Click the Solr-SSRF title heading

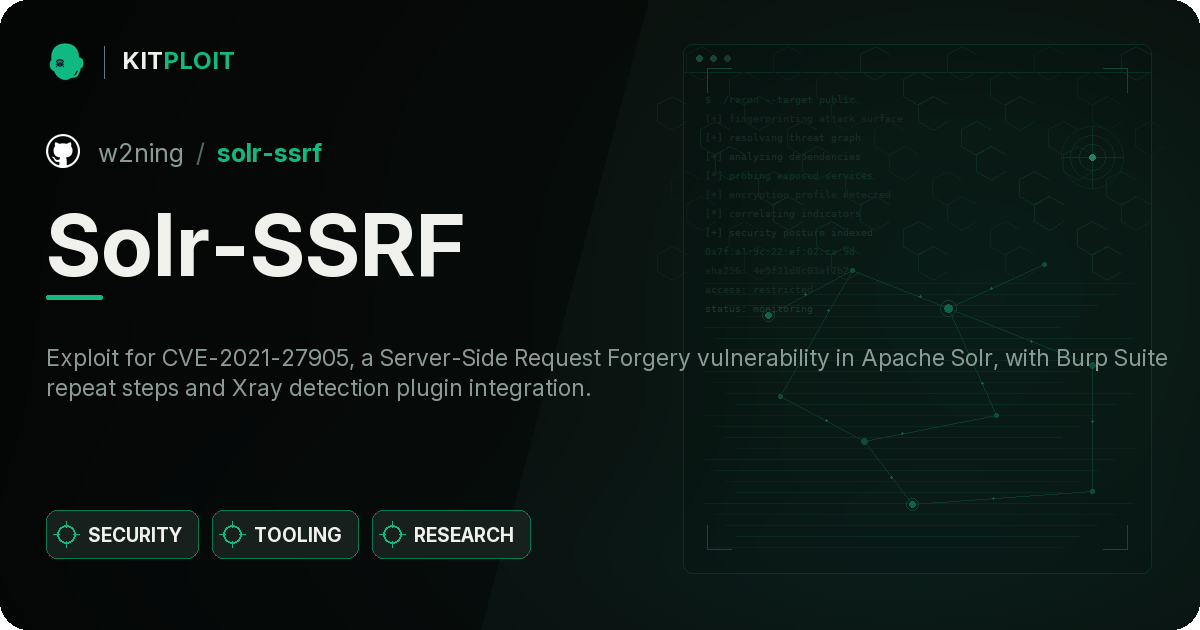[255, 246]
